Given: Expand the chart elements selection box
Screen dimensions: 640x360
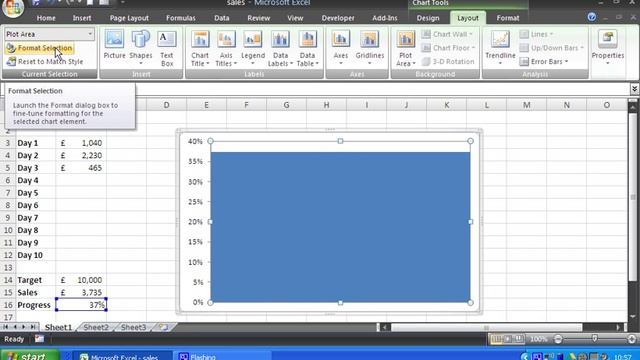Looking at the screenshot, I should [90, 34].
